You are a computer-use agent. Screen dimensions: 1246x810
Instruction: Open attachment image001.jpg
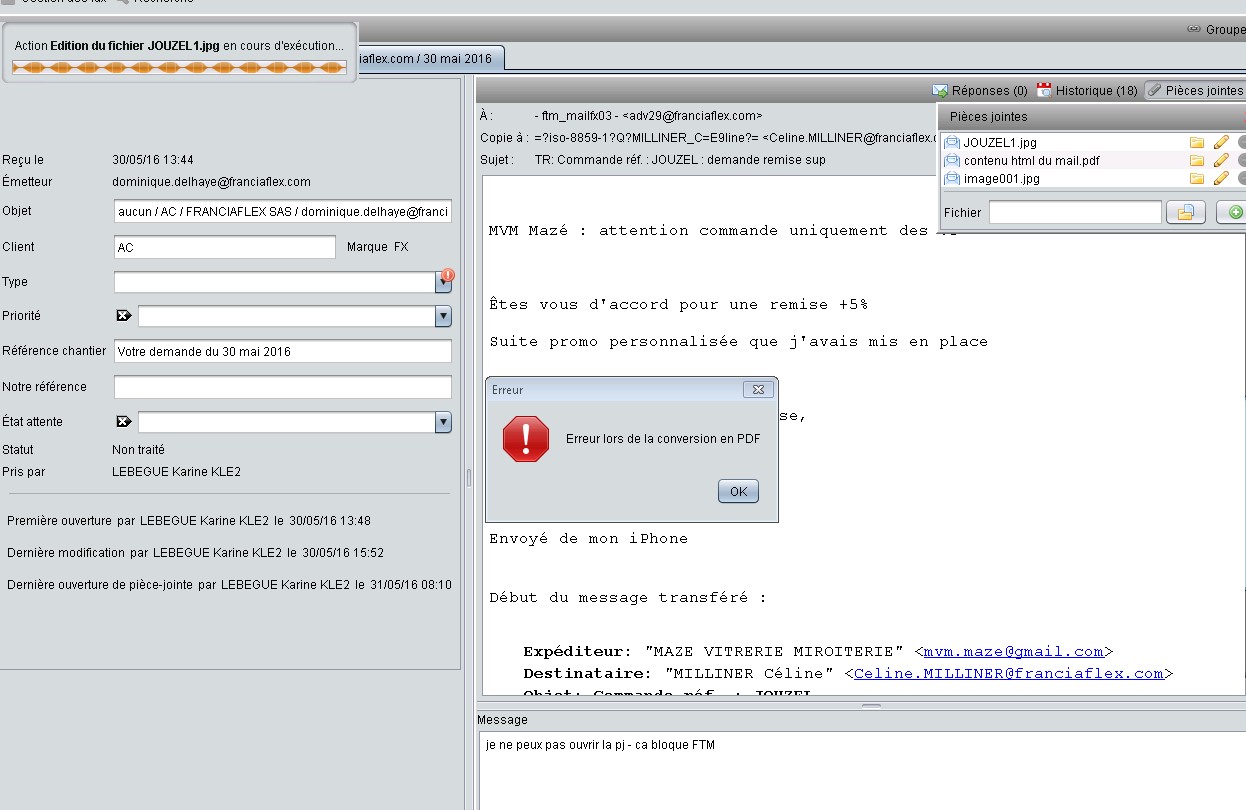point(1002,178)
